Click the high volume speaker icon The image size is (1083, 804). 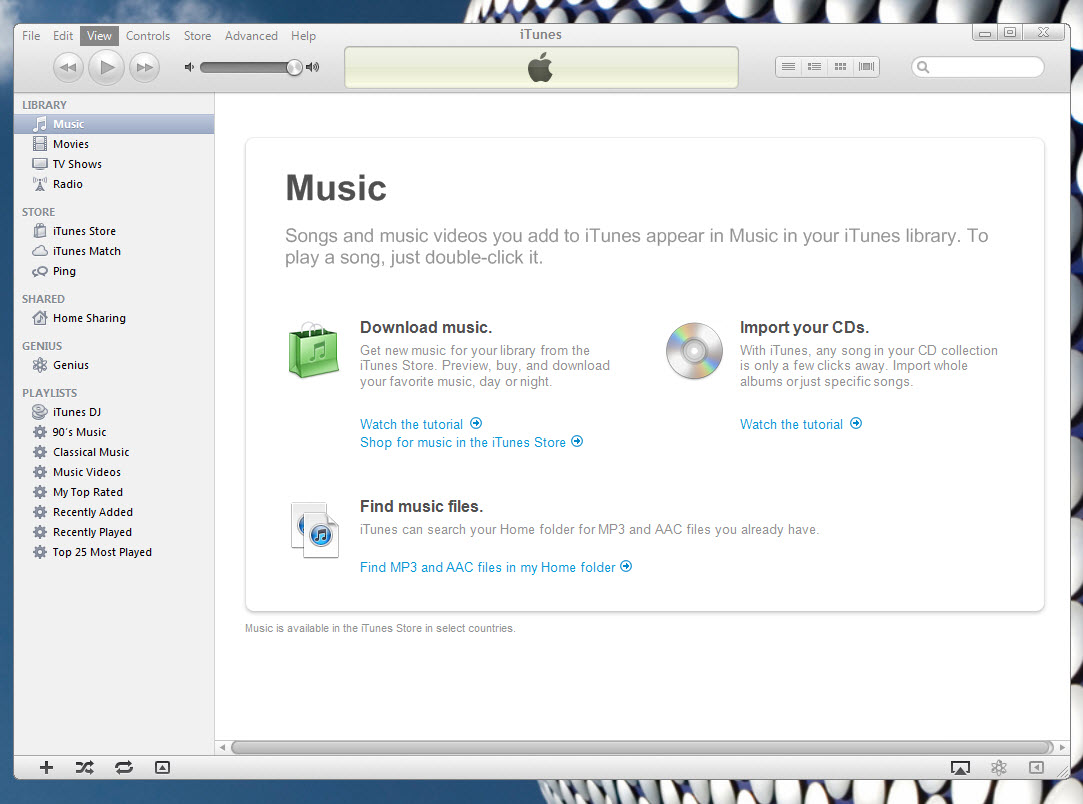[x=313, y=67]
